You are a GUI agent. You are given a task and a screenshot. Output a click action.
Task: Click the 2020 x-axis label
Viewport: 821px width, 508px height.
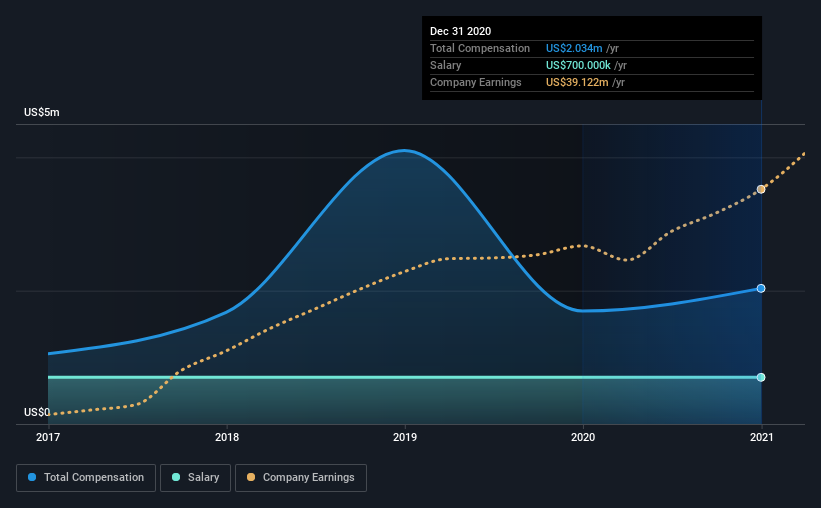pos(583,437)
